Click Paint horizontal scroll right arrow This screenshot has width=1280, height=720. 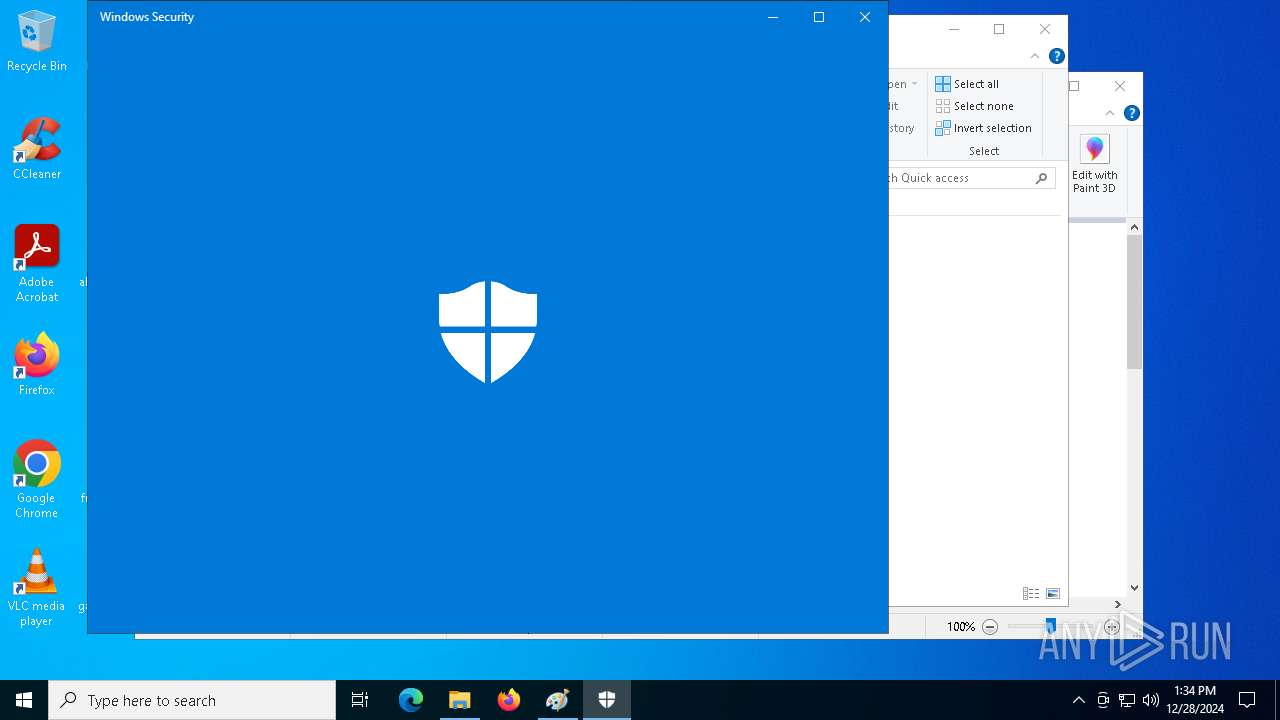click(x=1118, y=604)
